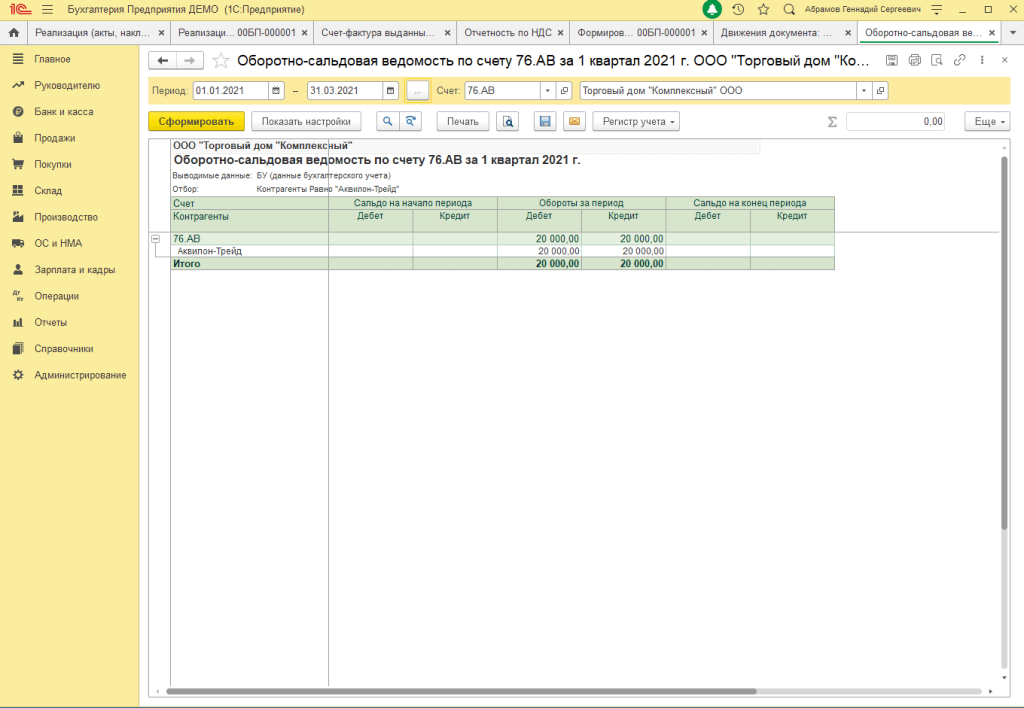The height and width of the screenshot is (708, 1024).
Task: Save report with toolbar diskette icon
Action: [x=545, y=121]
